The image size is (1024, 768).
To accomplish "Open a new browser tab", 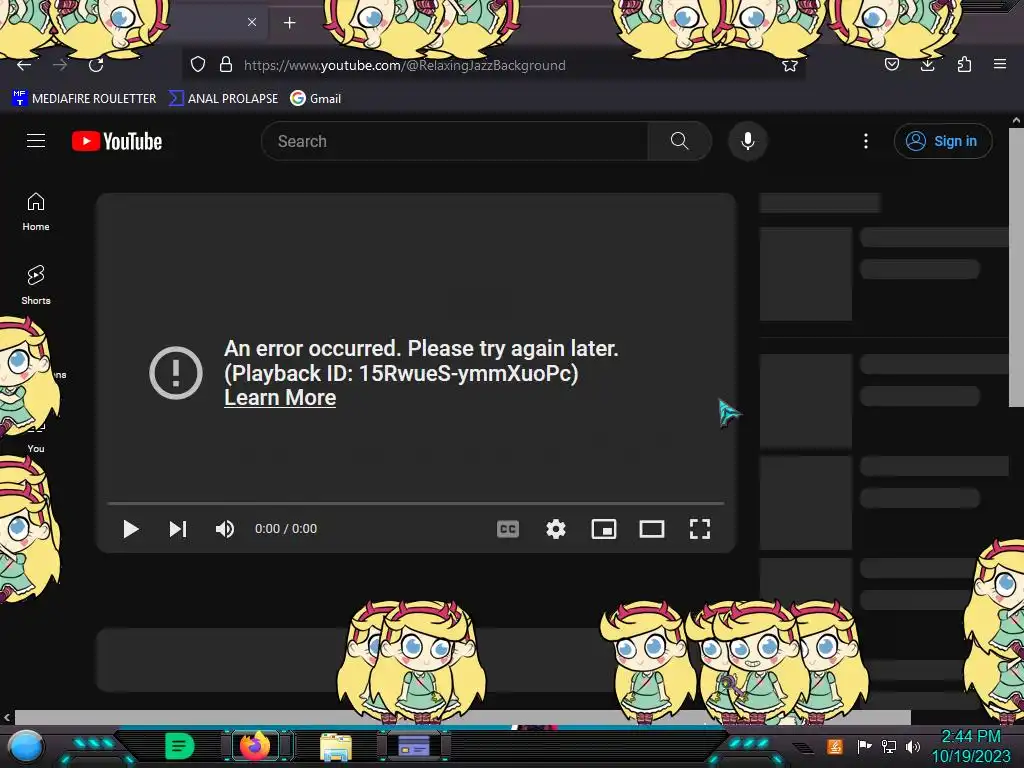I will (289, 23).
